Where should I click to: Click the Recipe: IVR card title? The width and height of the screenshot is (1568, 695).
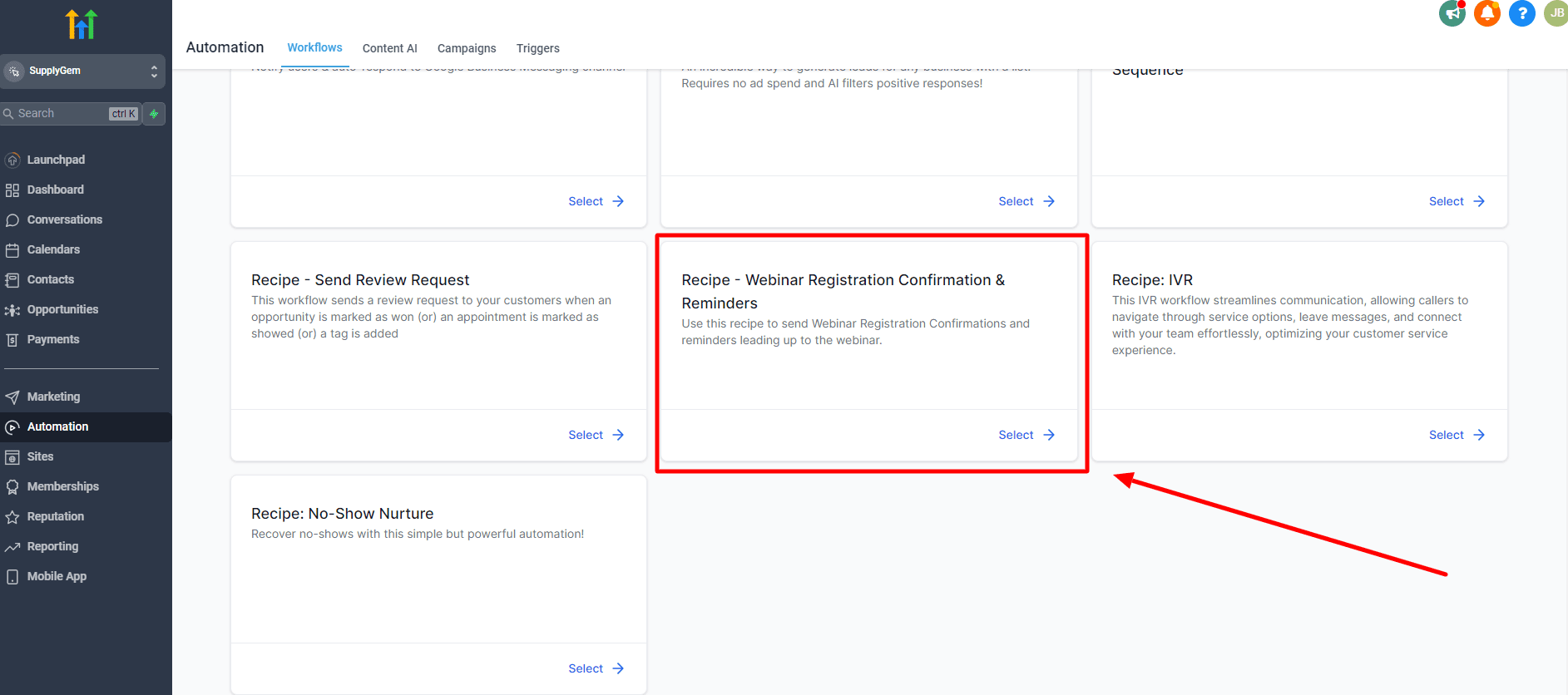click(1152, 280)
